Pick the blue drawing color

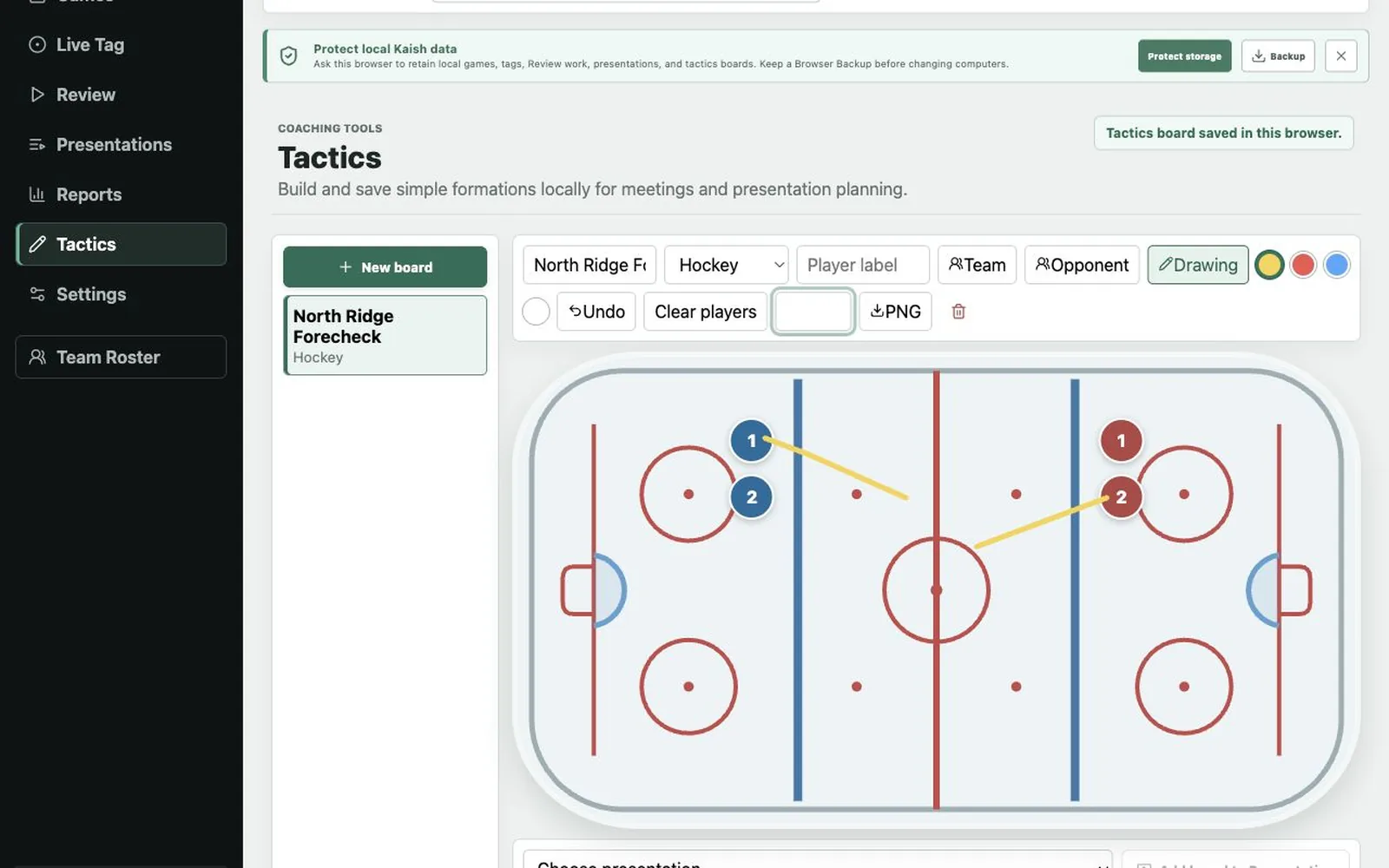[x=1337, y=265]
